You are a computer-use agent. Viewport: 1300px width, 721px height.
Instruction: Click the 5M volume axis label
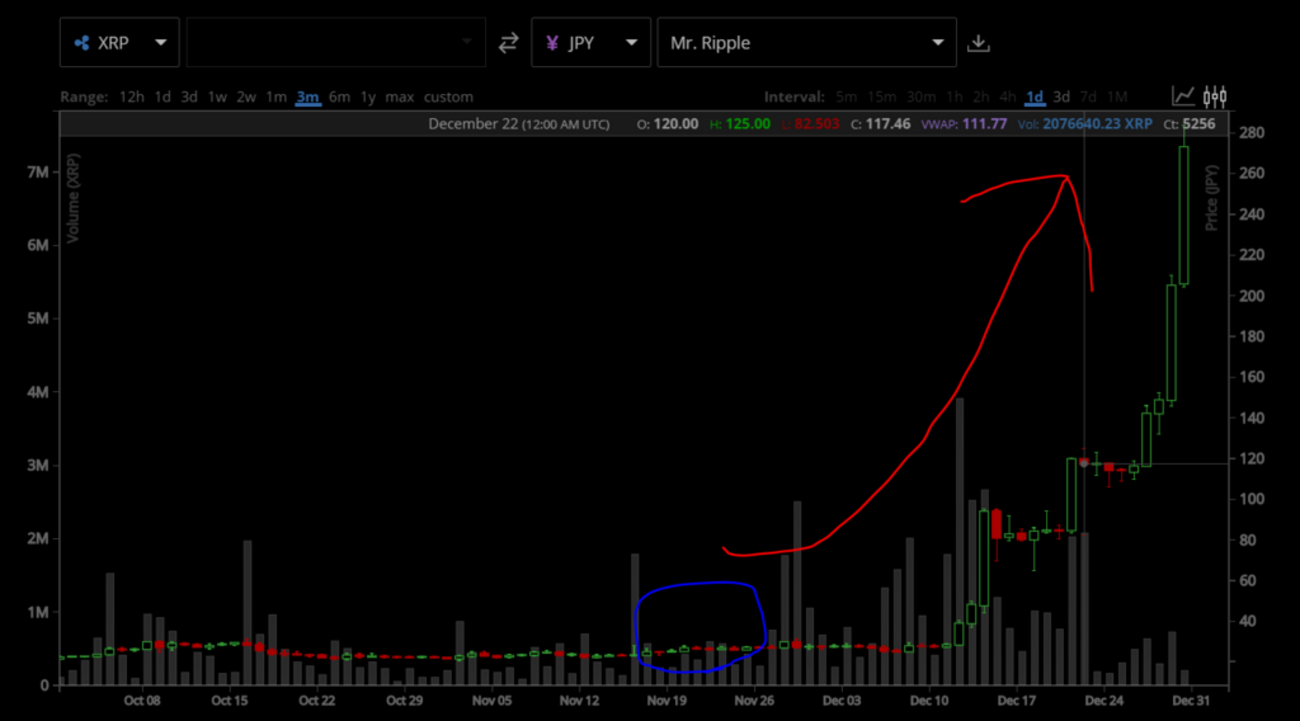point(36,319)
